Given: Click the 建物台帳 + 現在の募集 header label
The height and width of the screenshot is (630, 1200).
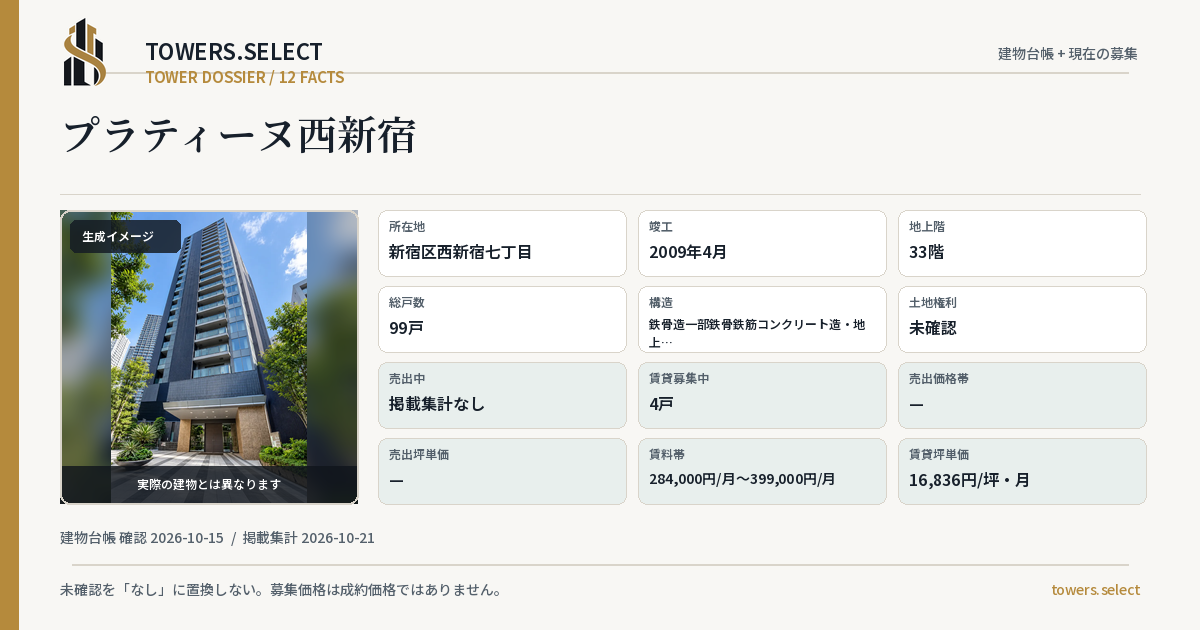Looking at the screenshot, I should pos(1068,54).
